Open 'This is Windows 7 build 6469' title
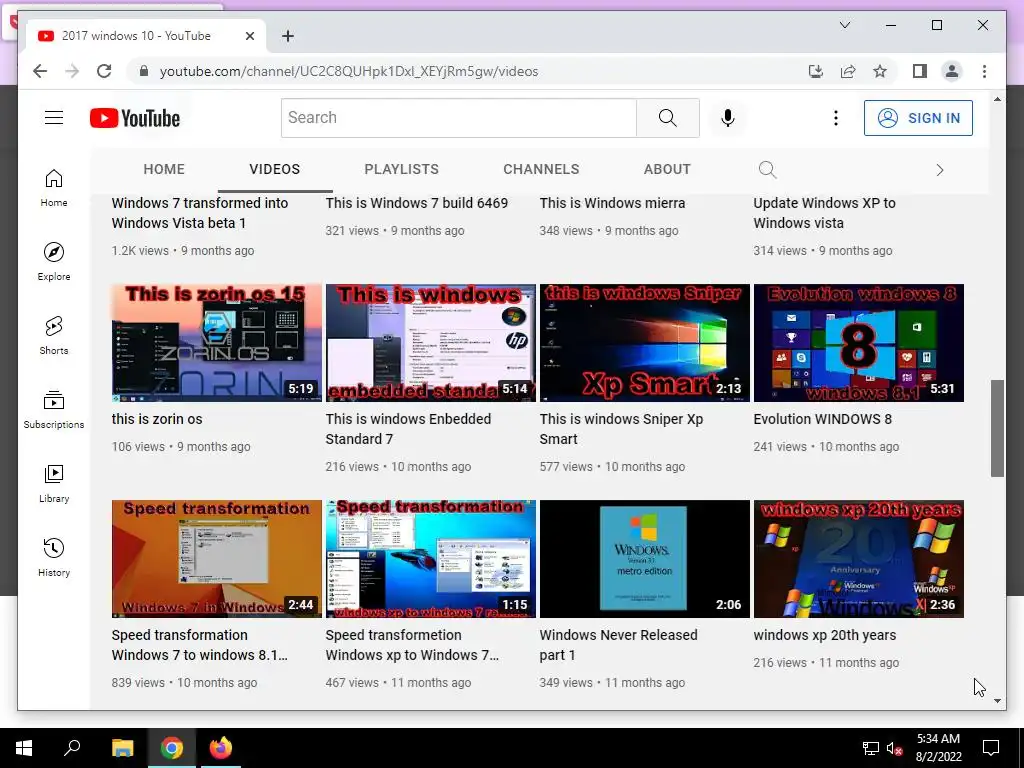 tap(417, 203)
